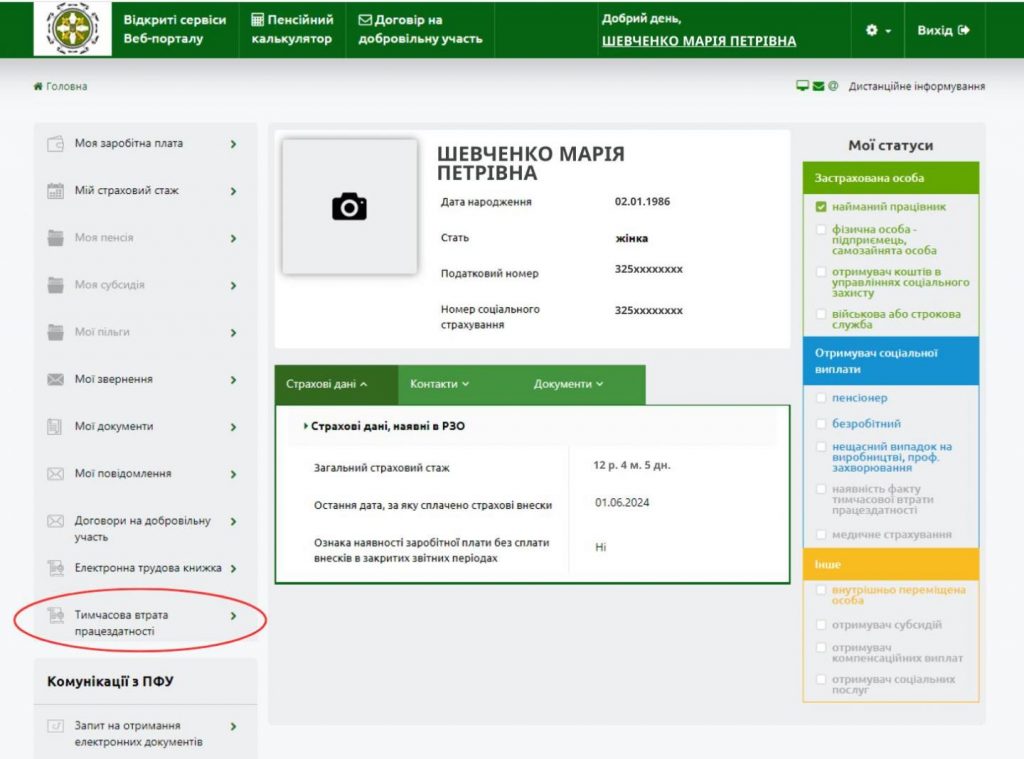The width and height of the screenshot is (1024, 759).
Task: Click Вихід logout button
Action: click(x=943, y=30)
